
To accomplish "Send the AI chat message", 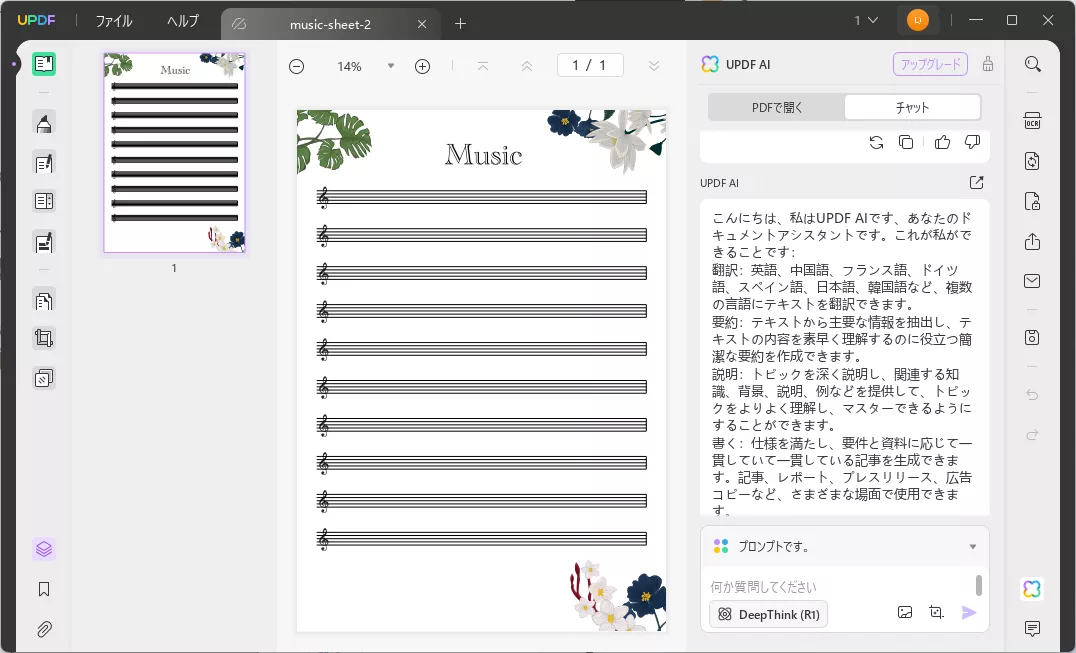I will (969, 613).
